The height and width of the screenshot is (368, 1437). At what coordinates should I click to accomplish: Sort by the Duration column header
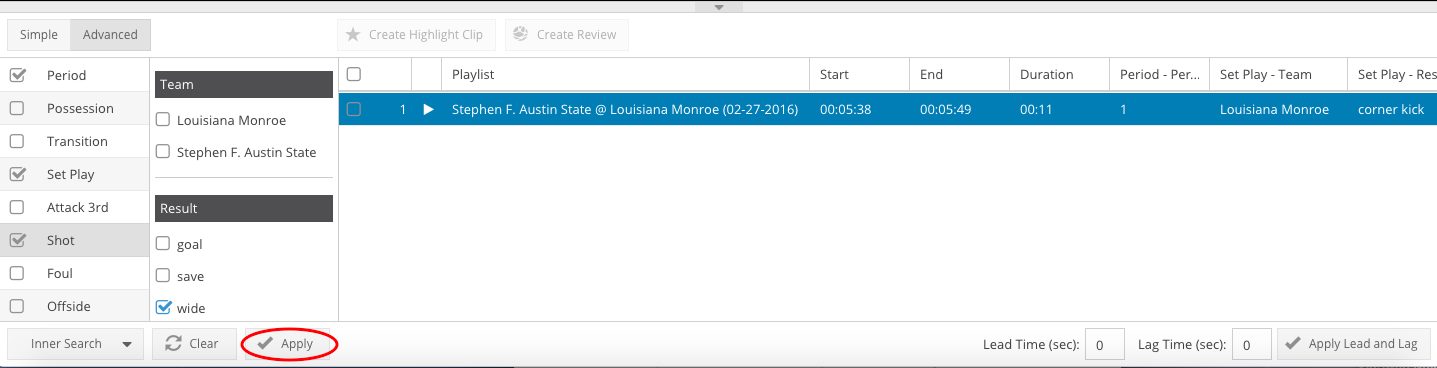(1059, 74)
